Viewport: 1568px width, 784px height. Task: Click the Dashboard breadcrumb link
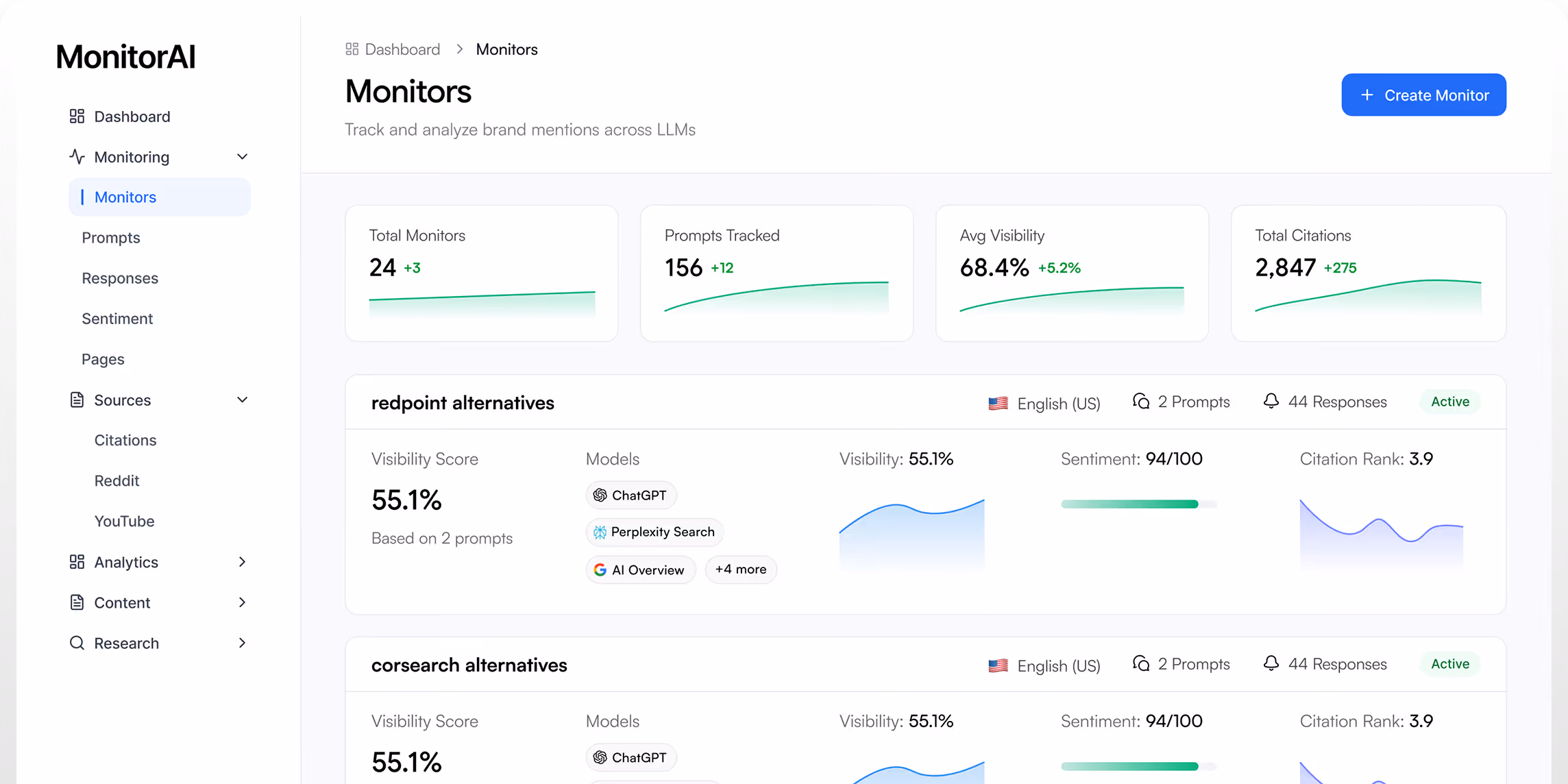coord(402,49)
